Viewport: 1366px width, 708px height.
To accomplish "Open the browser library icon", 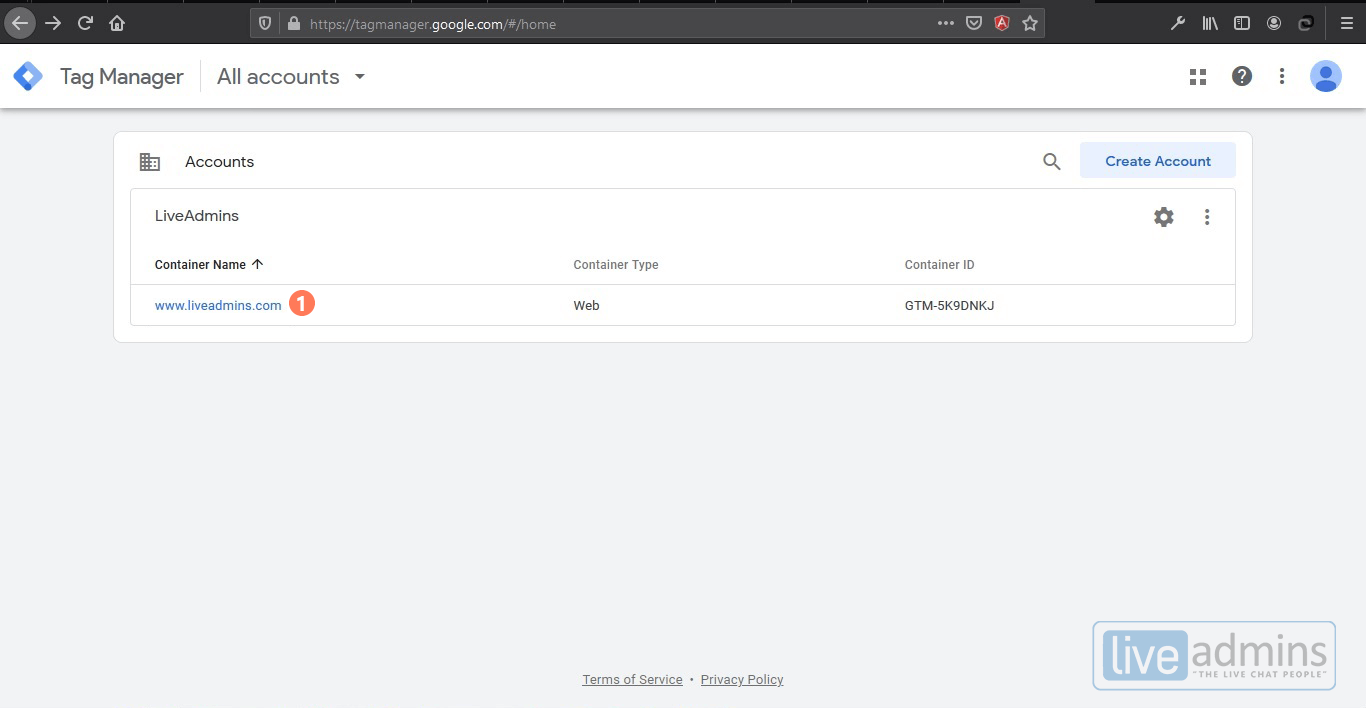I will pyautogui.click(x=1210, y=23).
